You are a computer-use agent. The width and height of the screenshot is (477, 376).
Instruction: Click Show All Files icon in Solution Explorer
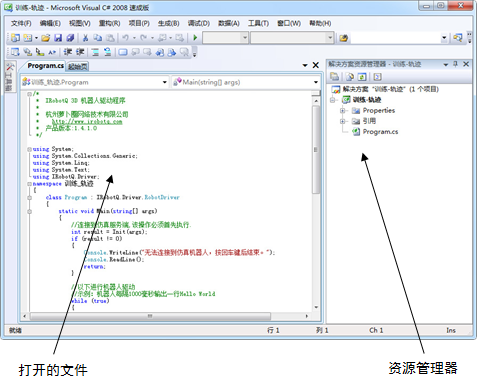point(350,77)
